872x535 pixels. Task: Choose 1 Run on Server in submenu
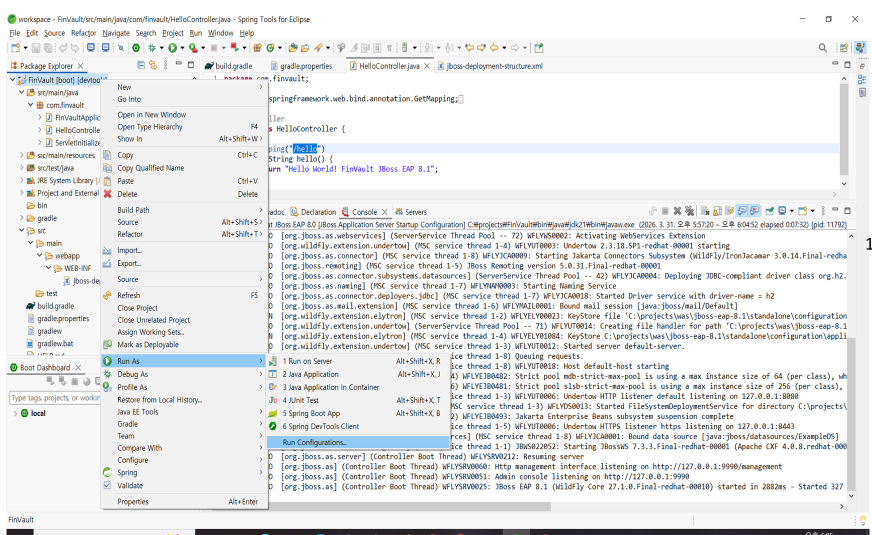(x=358, y=361)
